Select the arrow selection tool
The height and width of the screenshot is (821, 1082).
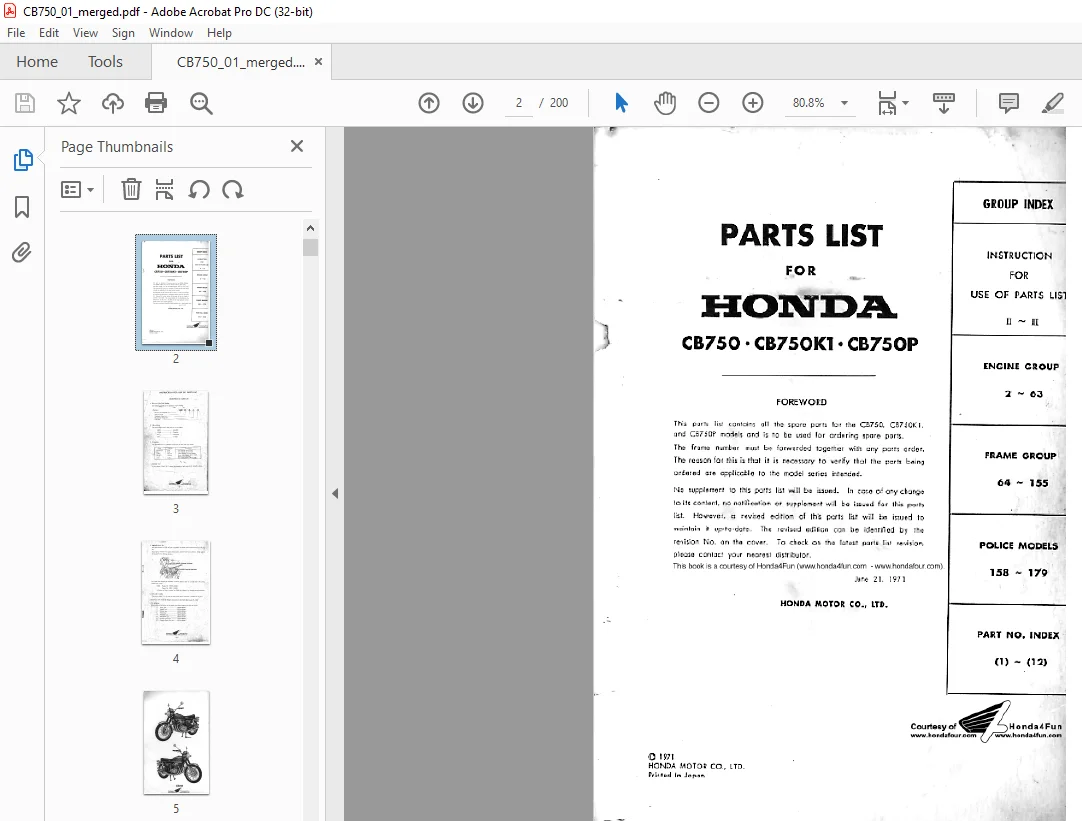coord(621,103)
